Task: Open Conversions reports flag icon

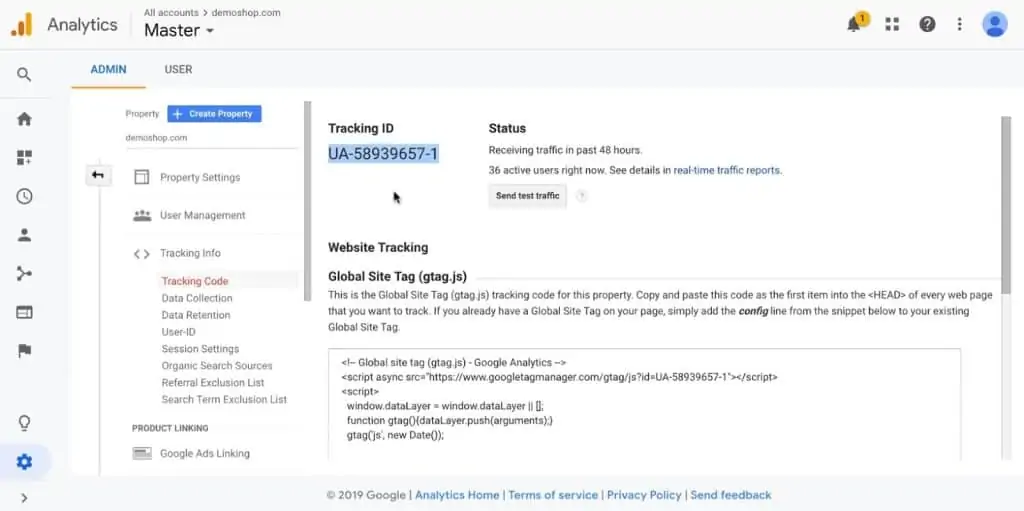Action: coord(24,351)
